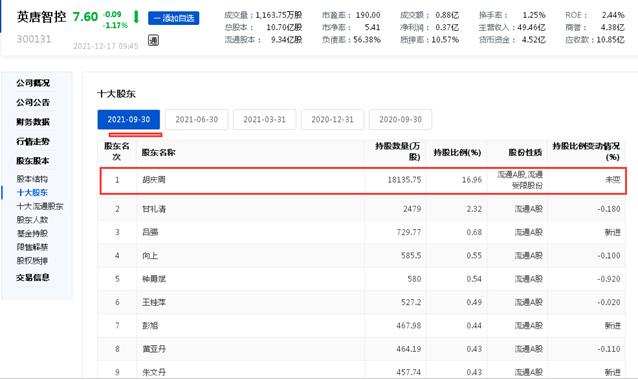Select 十大股东 in the sidebar

(32, 192)
